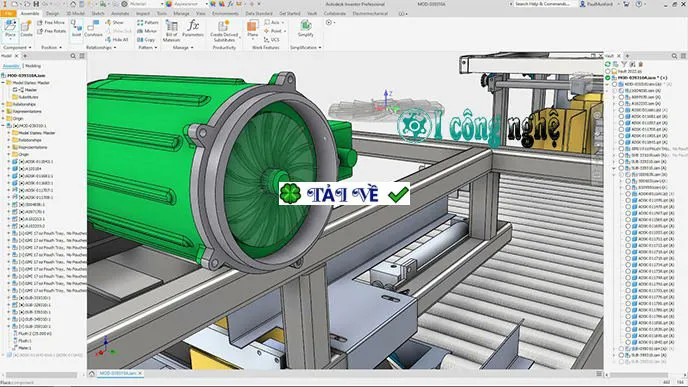This screenshot has height=387, width=688.
Task: Click the home icon beside document tab
Action: coord(92,373)
